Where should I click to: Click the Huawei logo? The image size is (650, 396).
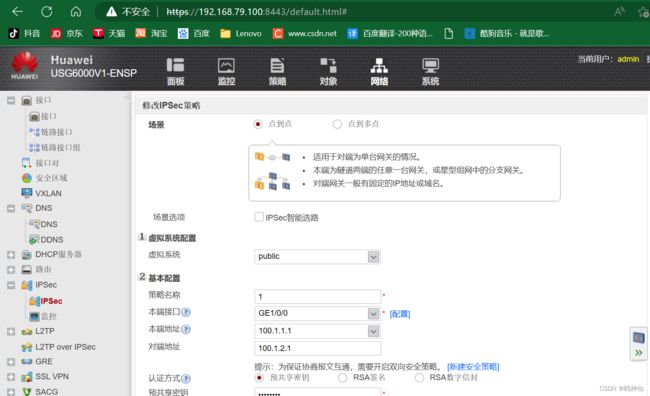click(24, 66)
